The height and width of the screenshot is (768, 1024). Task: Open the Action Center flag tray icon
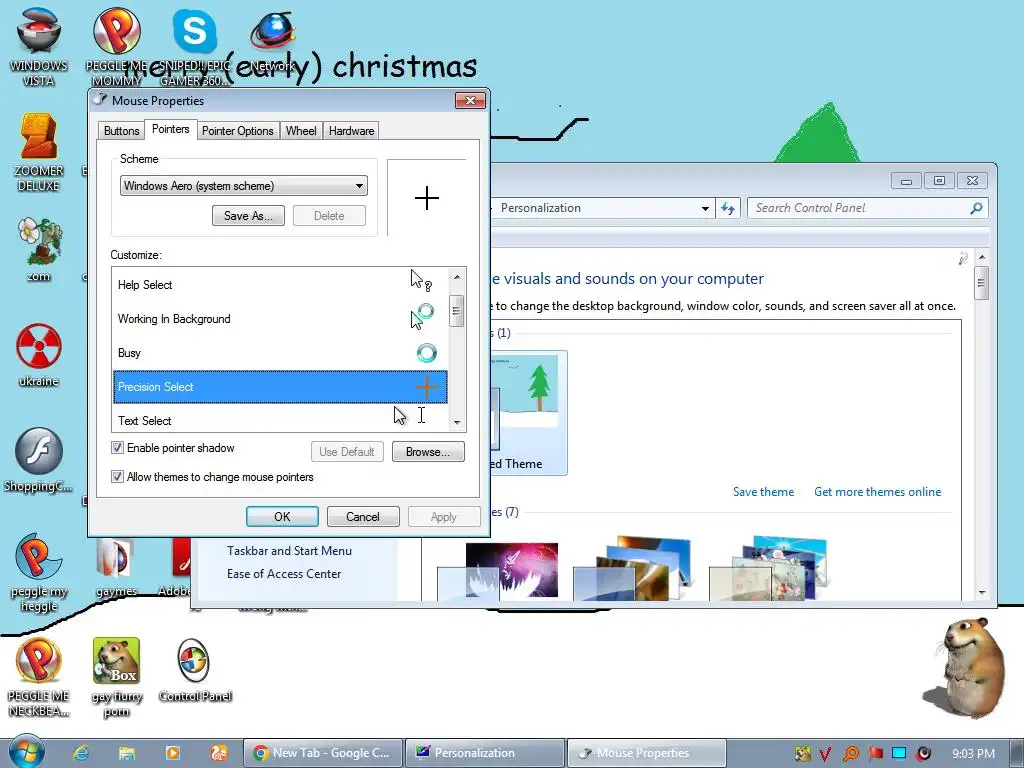pyautogui.click(x=876, y=754)
